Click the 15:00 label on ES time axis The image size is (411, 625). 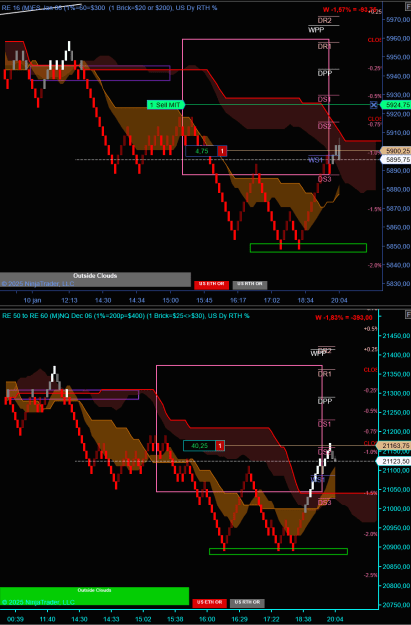pos(171,300)
